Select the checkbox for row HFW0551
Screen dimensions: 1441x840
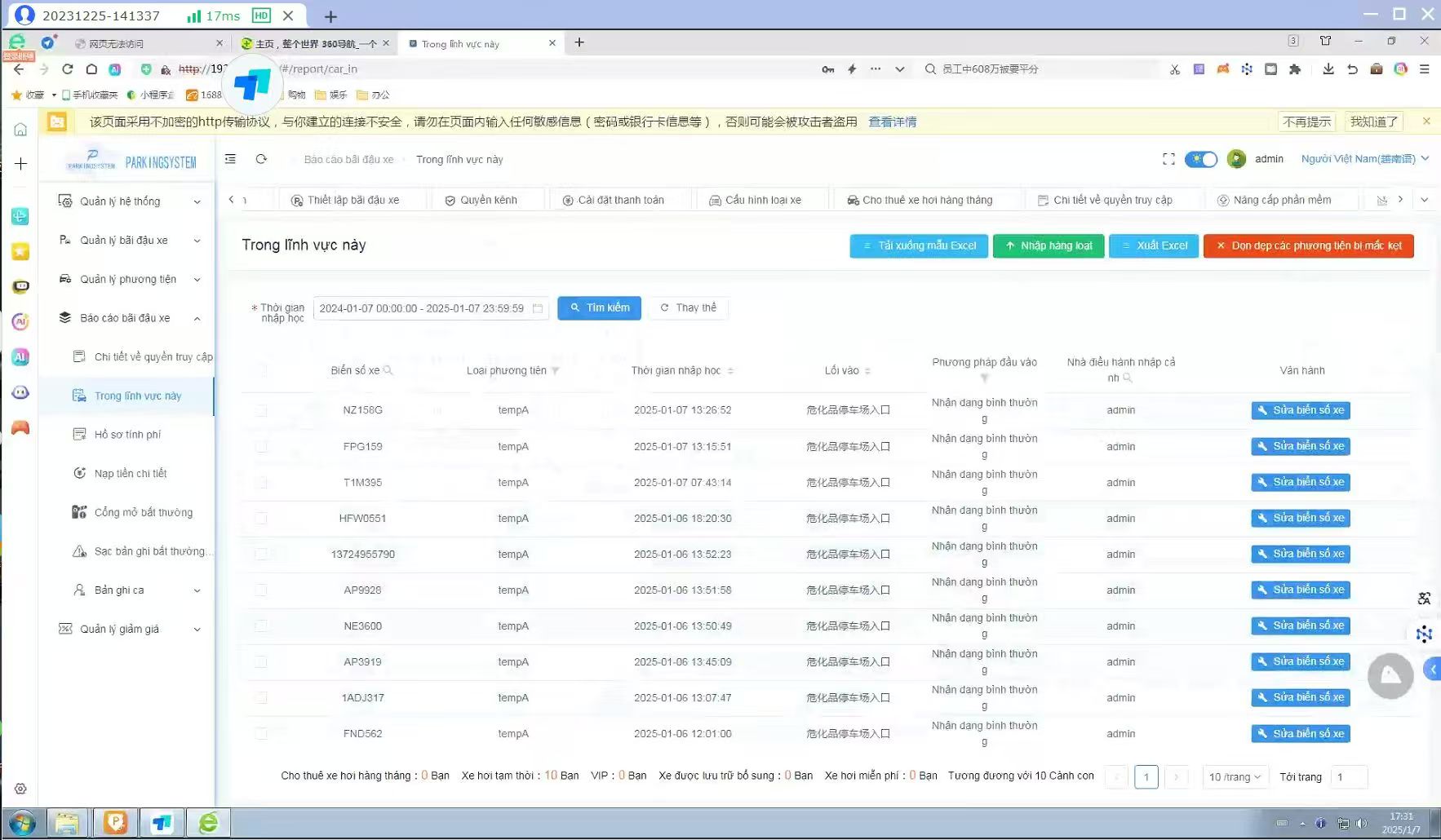click(261, 518)
